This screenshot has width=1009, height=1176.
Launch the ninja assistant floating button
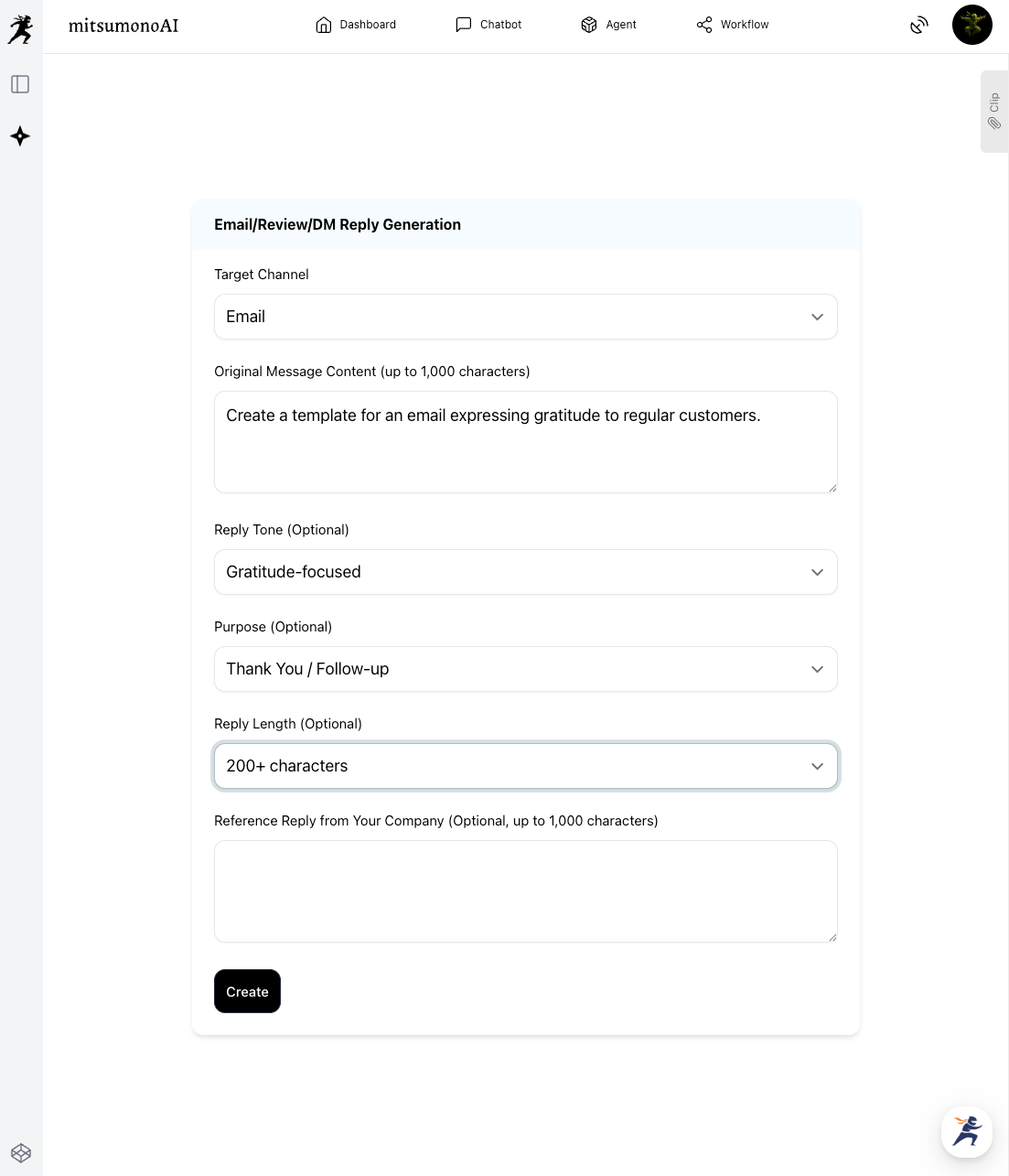click(x=967, y=1132)
